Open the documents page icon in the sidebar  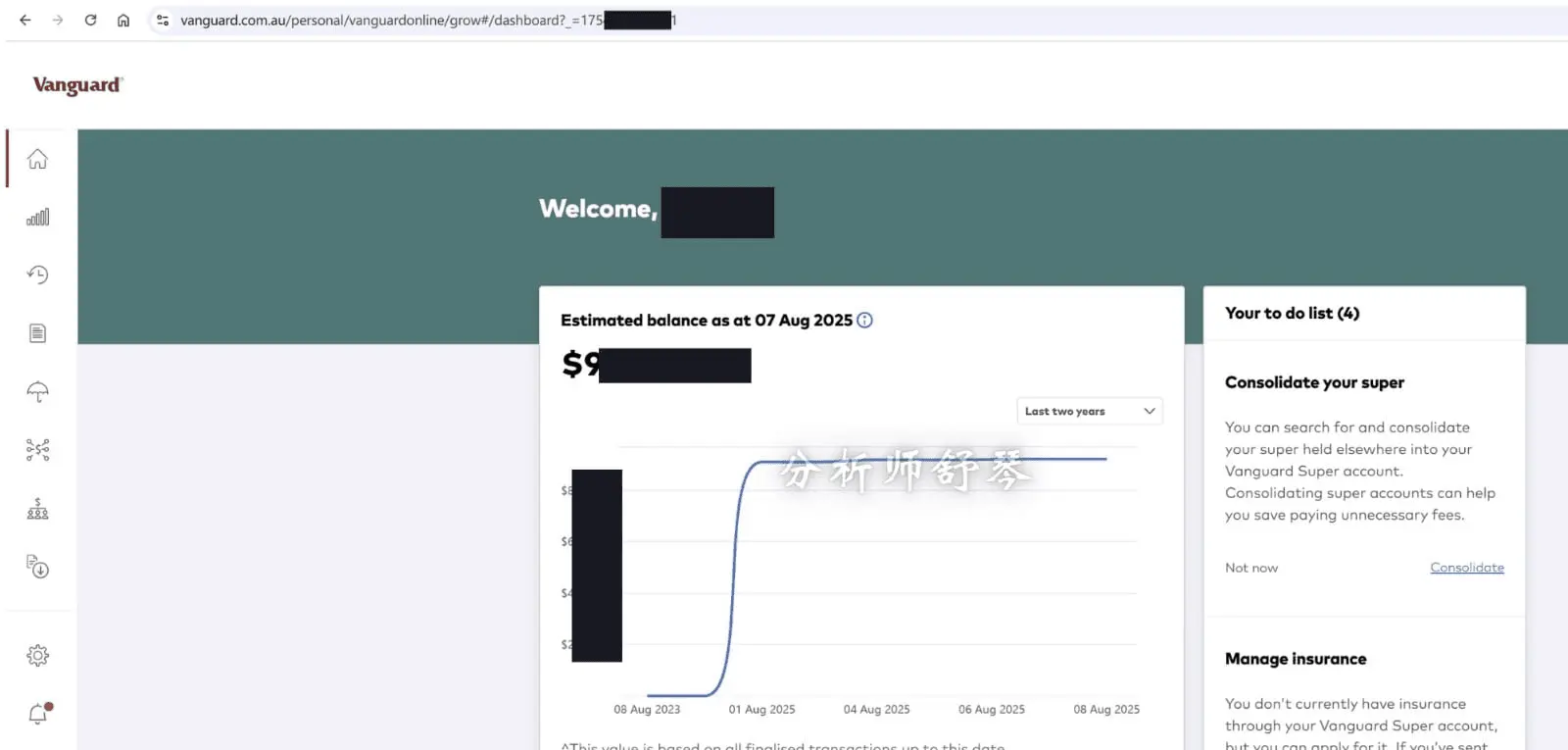pyautogui.click(x=37, y=333)
